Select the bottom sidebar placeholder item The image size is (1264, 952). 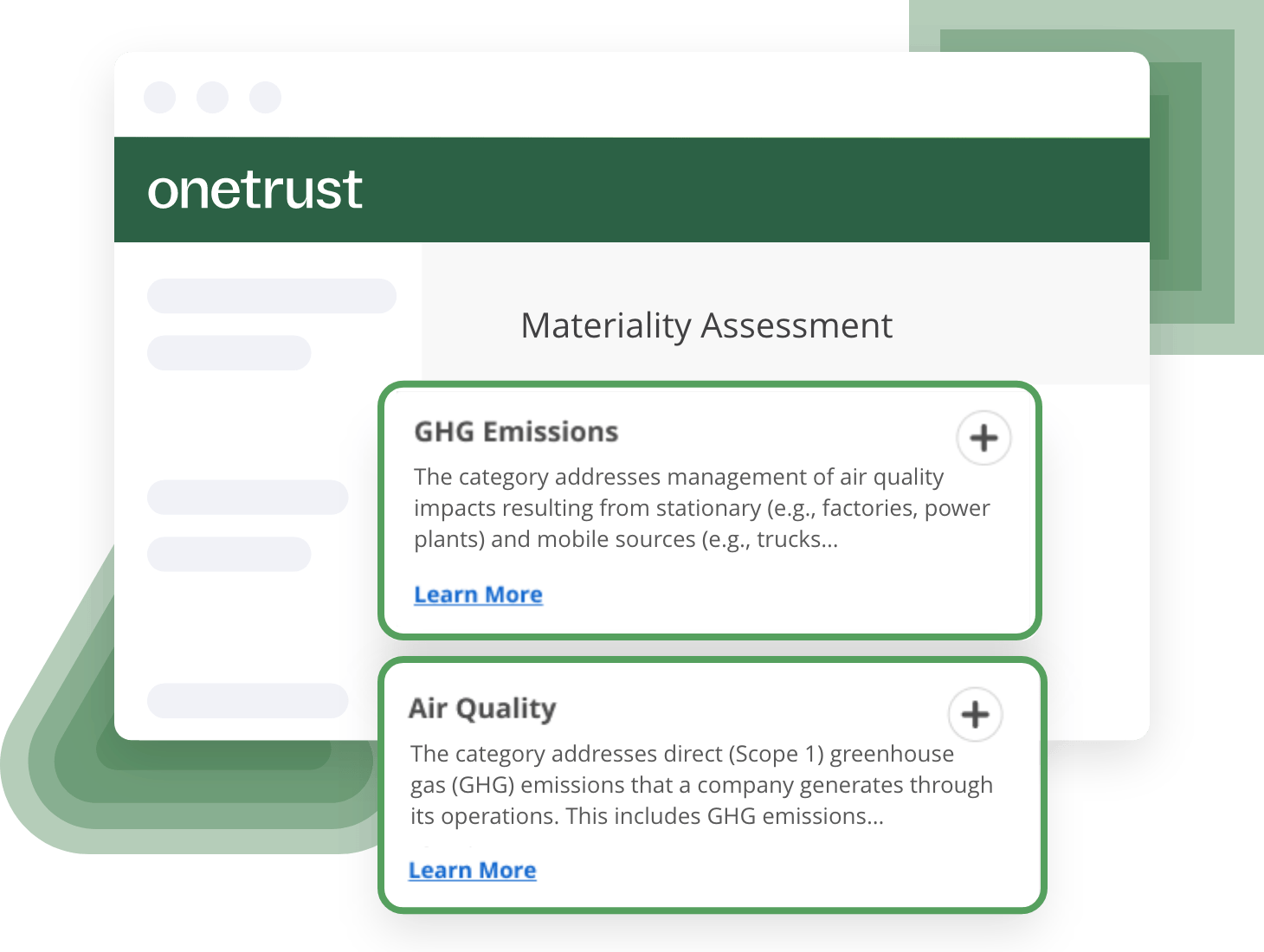tap(248, 700)
